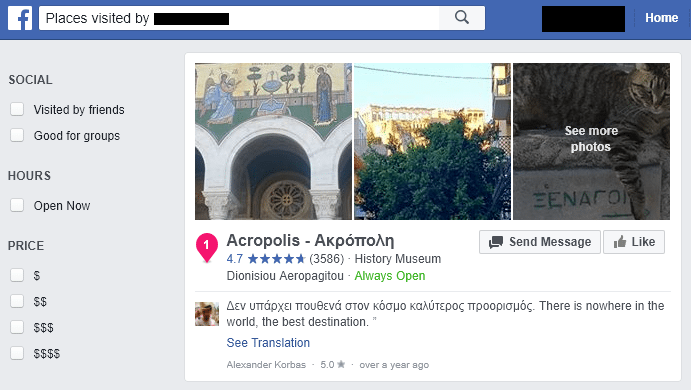Screen dimensions: 691x390
Task: Open Alexander Korbas reviewer profile
Action: click(x=266, y=365)
